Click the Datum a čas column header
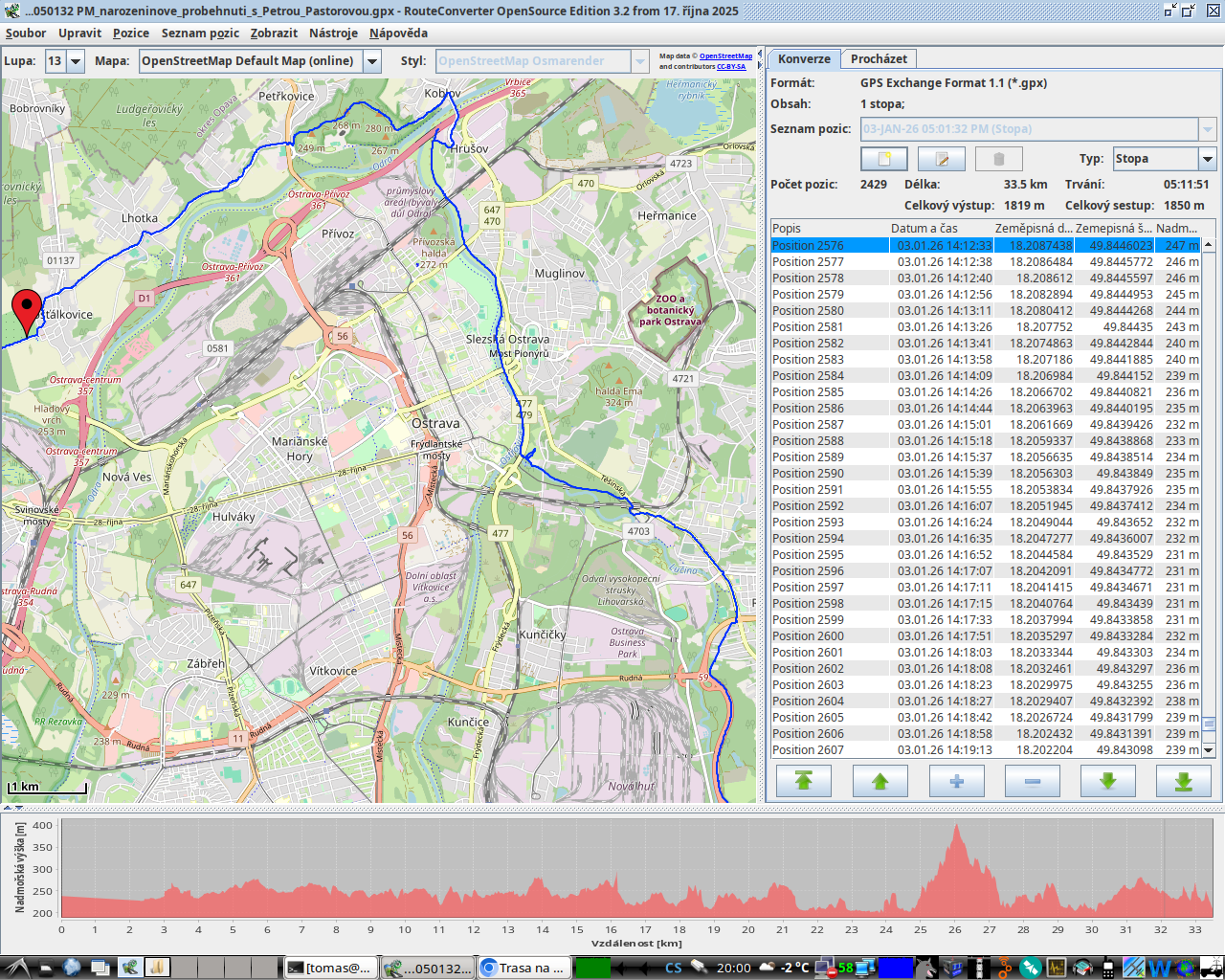The height and width of the screenshot is (980, 1225). [x=924, y=229]
